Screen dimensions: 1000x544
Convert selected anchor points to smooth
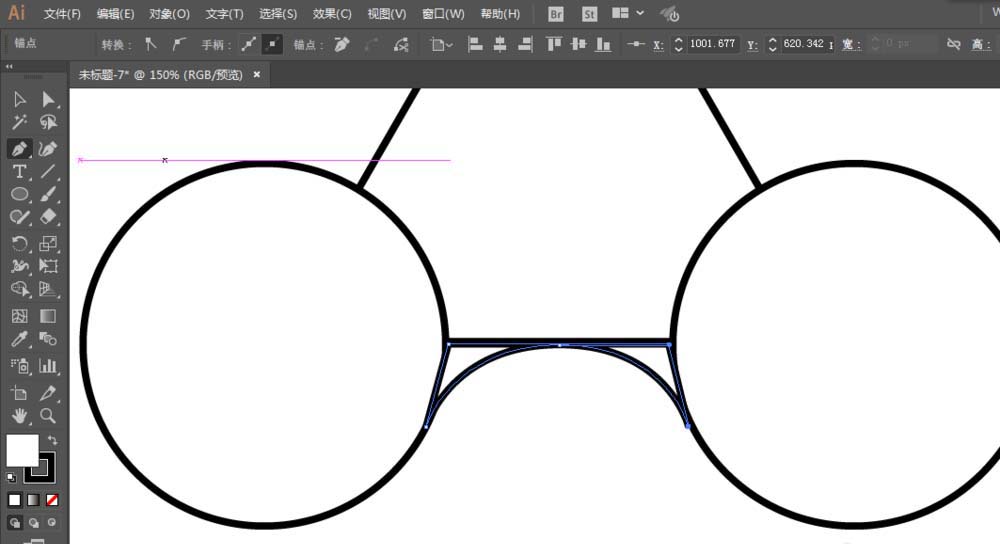click(x=179, y=44)
